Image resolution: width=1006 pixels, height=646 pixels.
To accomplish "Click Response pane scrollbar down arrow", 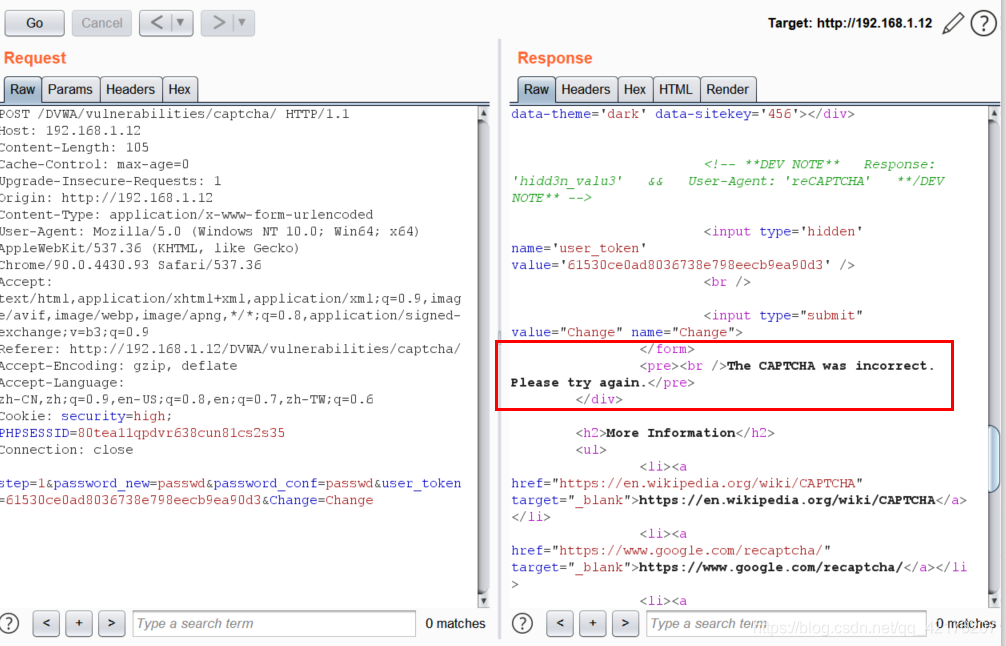I will click(x=994, y=600).
